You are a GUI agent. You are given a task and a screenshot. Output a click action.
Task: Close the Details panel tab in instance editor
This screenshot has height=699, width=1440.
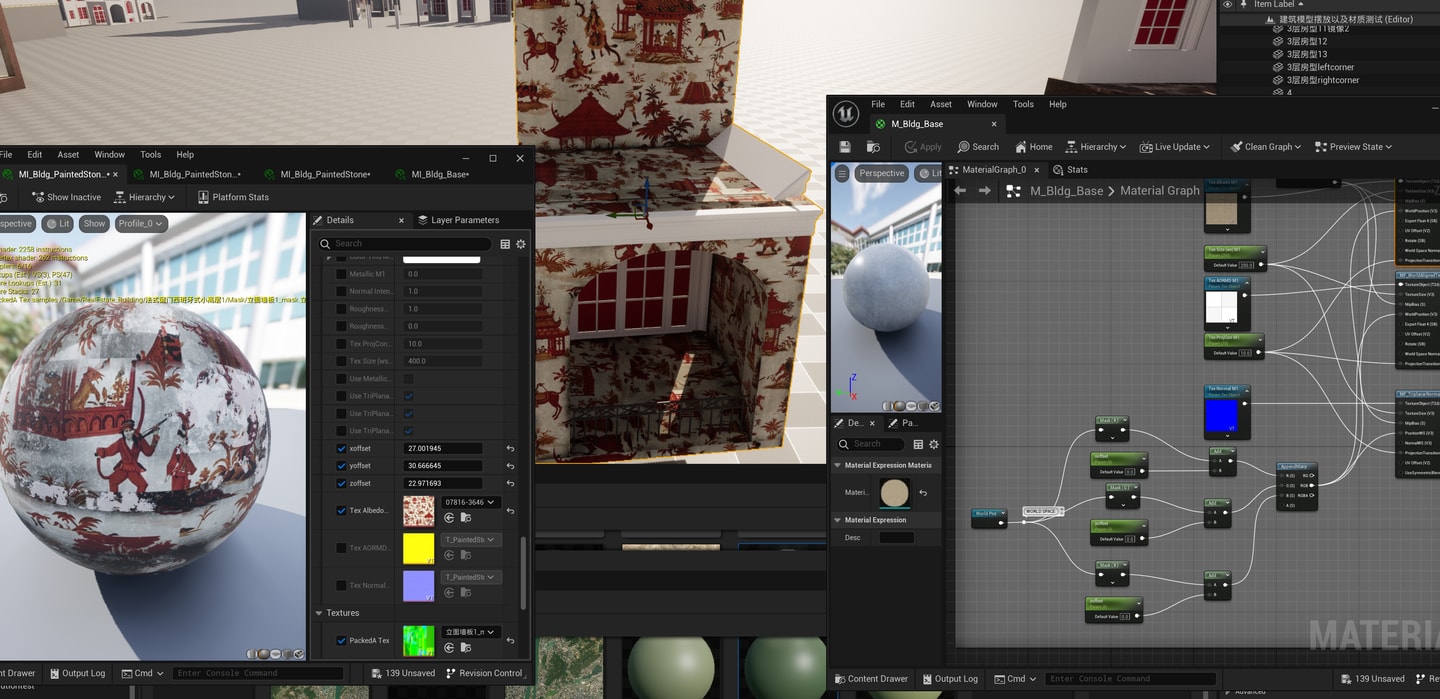[x=402, y=220]
